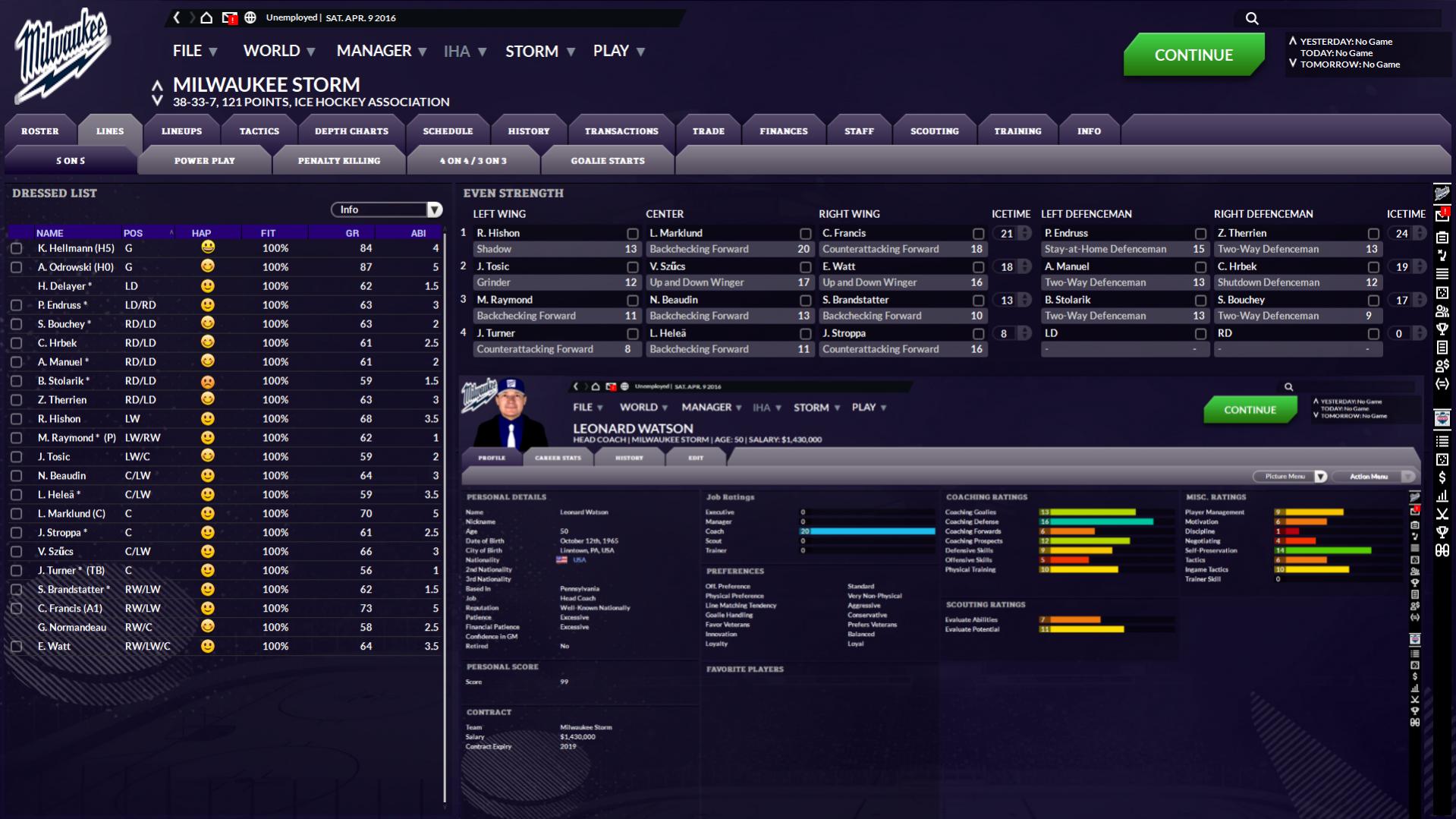Open the binoculars icon in the far-right sidebar

pyautogui.click(x=1442, y=550)
